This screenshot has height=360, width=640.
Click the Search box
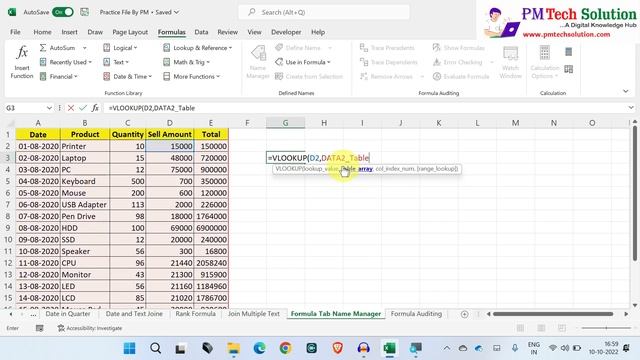click(x=324, y=12)
